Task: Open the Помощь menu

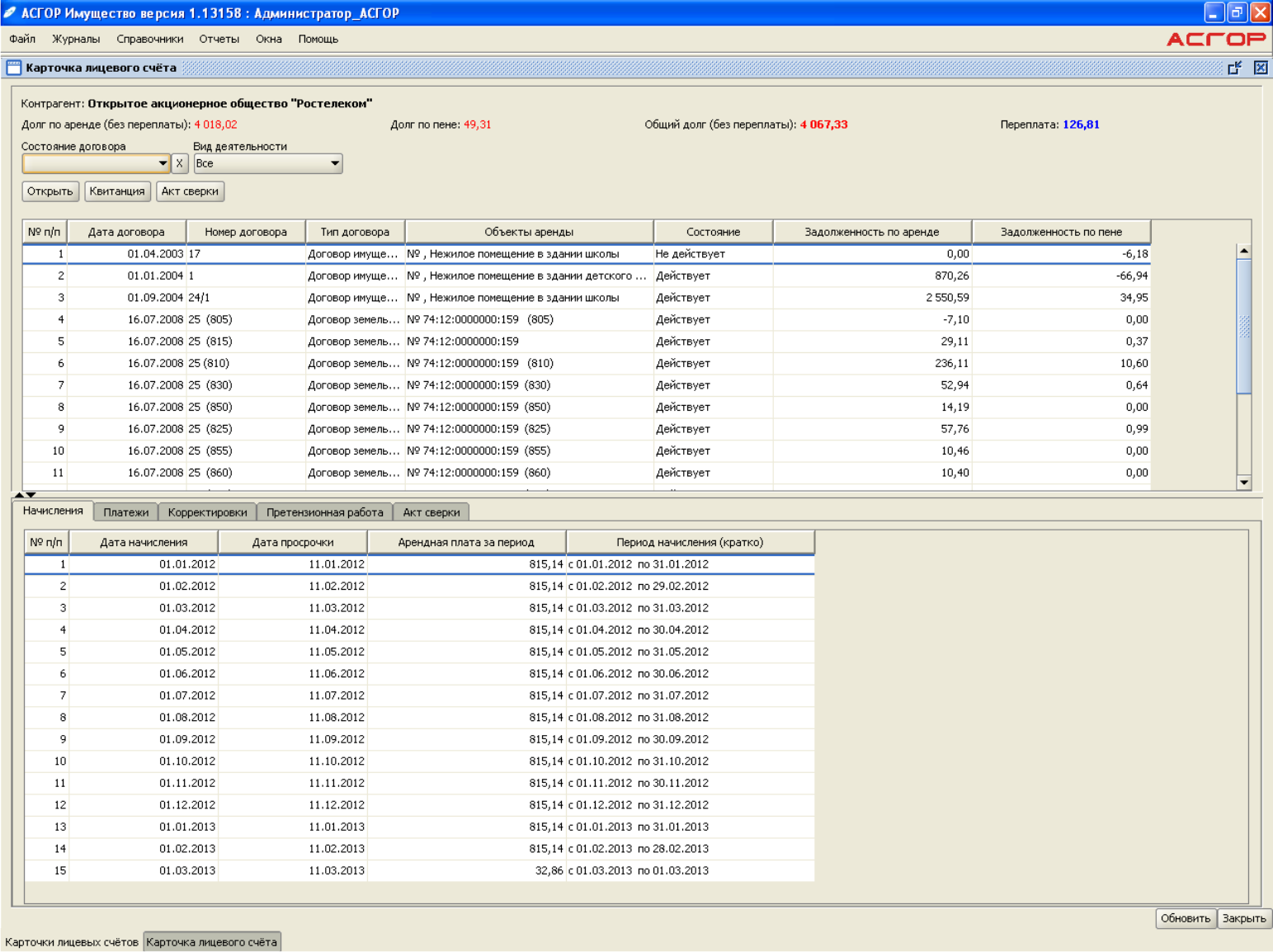Action: [318, 39]
